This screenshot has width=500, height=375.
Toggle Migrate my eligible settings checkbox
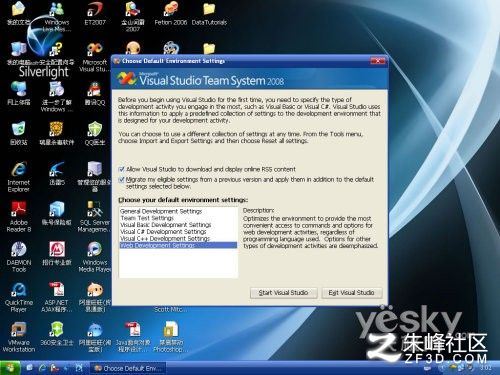122,180
